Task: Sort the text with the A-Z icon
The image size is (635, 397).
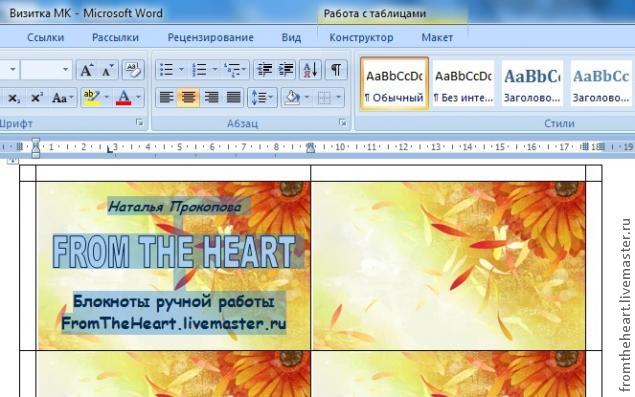Action: [311, 70]
